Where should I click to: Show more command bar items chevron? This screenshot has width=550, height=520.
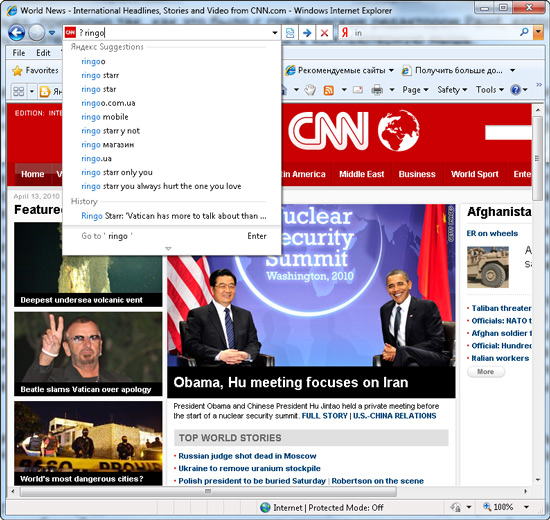pos(539,85)
